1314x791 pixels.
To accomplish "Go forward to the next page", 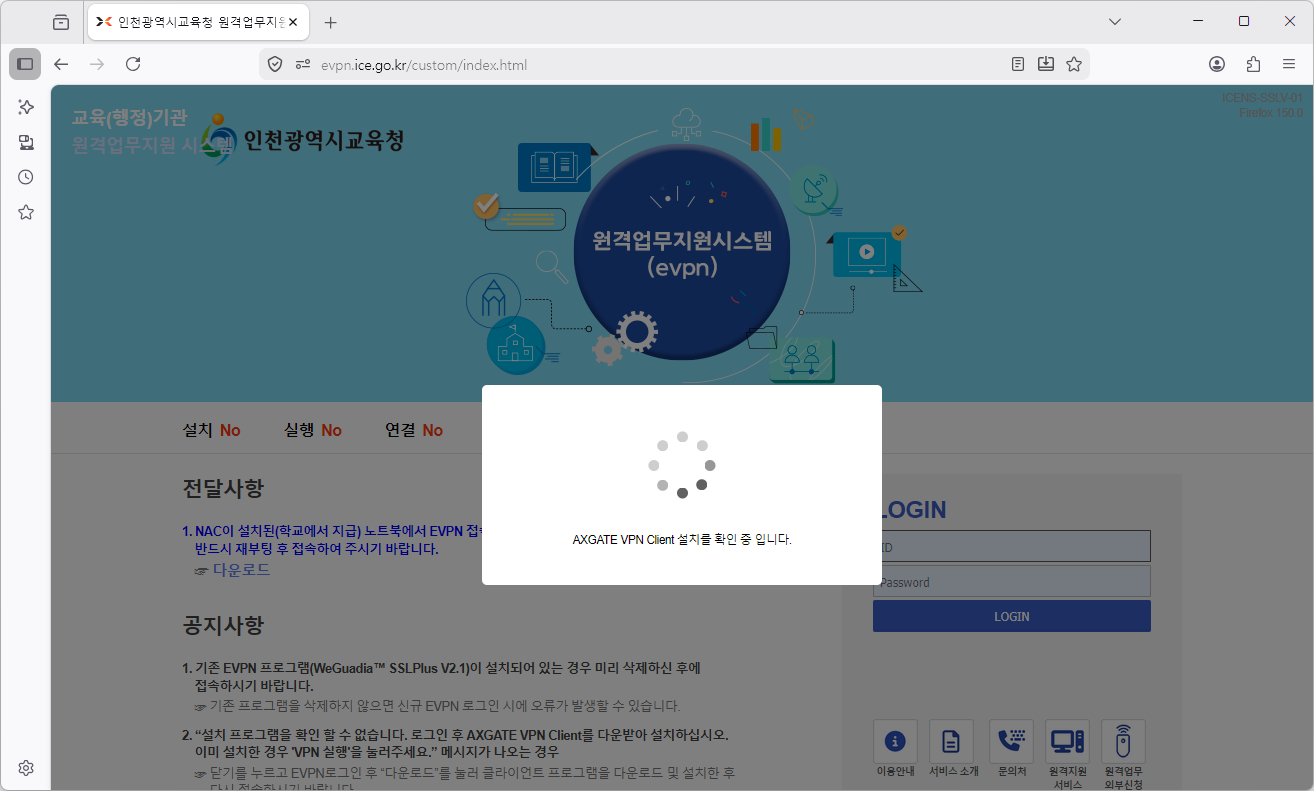I will pyautogui.click(x=97, y=64).
